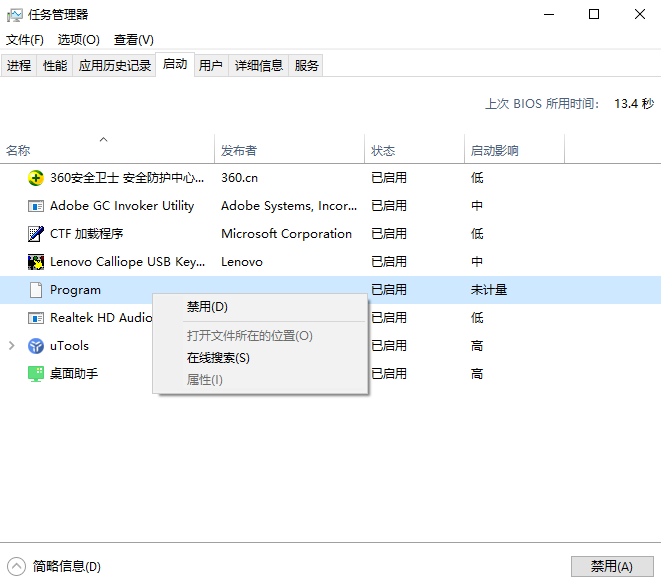Image resolution: width=661 pixels, height=587 pixels.
Task: Click the Adobe GC Invoker Utility icon
Action: [x=36, y=206]
